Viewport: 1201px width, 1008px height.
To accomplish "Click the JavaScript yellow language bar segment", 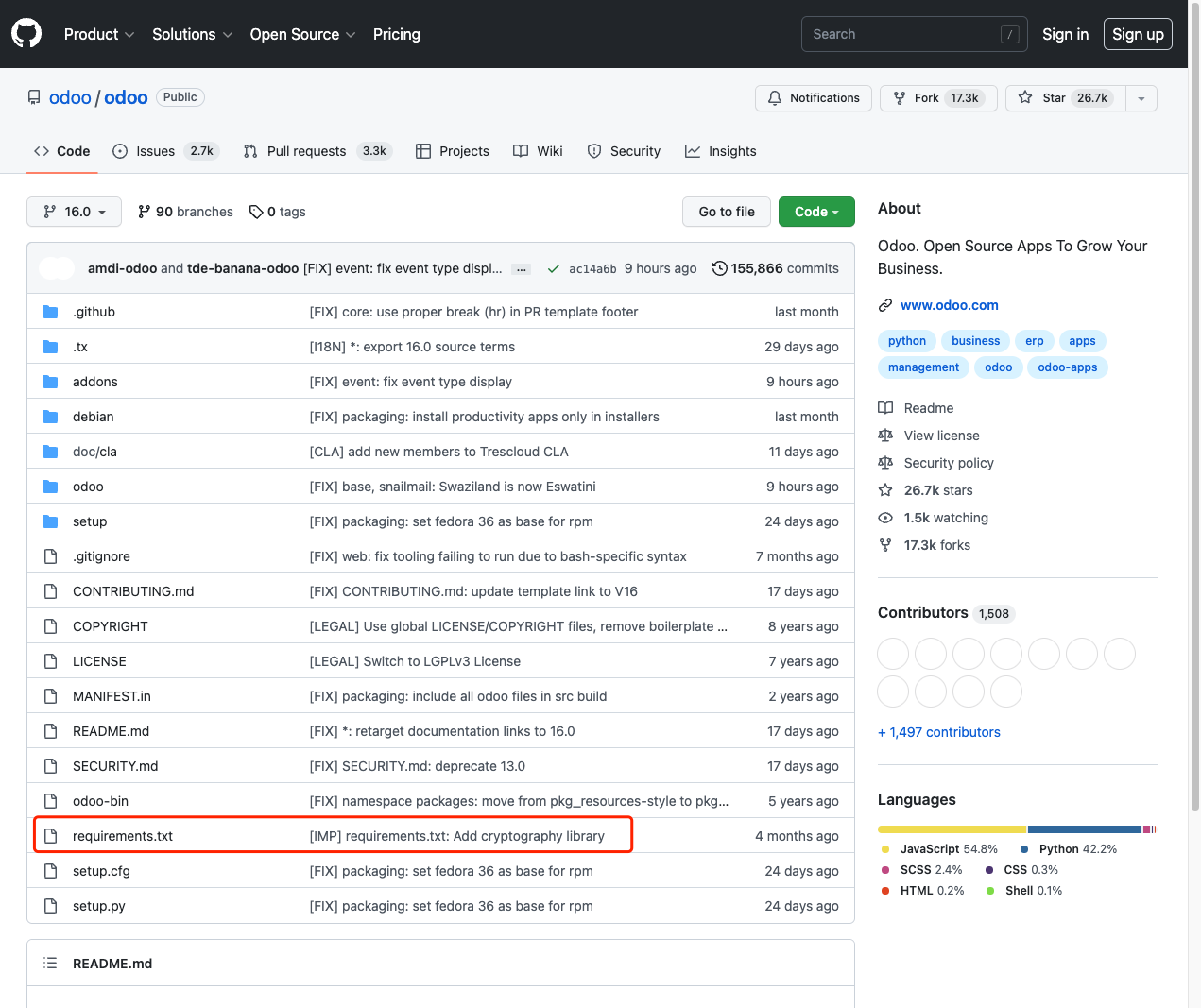I will [x=952, y=829].
